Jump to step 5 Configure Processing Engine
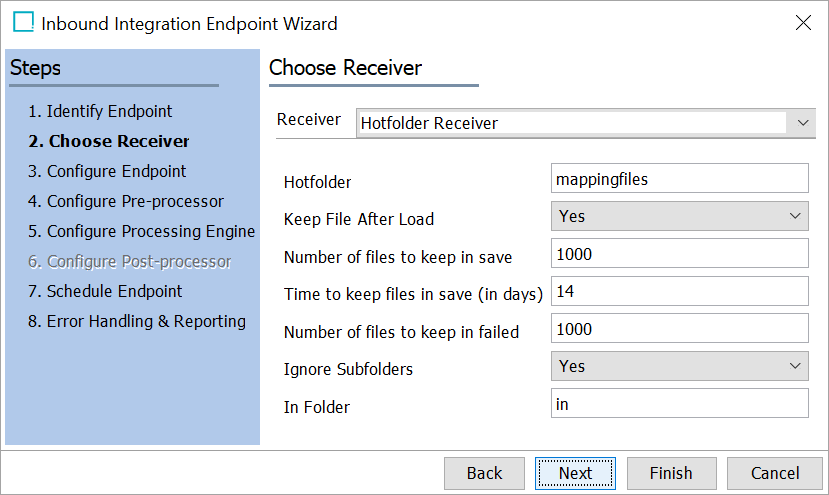This screenshot has height=495, width=829. [x=141, y=232]
